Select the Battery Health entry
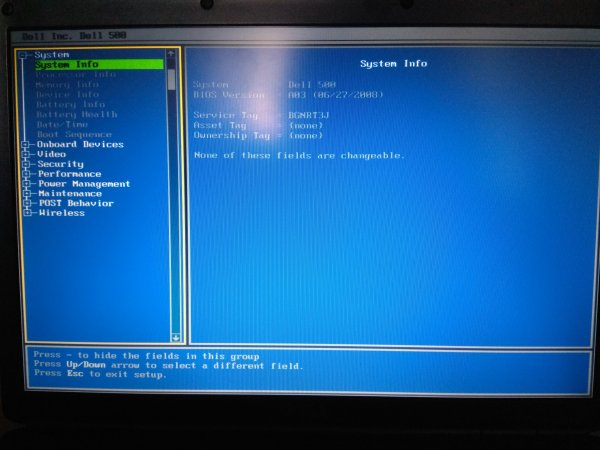This screenshot has width=600, height=450. [76, 114]
